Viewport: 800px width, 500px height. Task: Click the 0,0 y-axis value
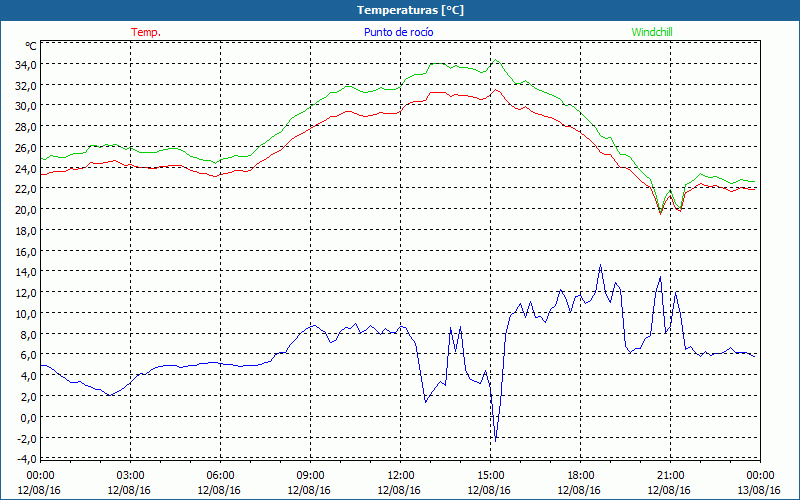29,417
